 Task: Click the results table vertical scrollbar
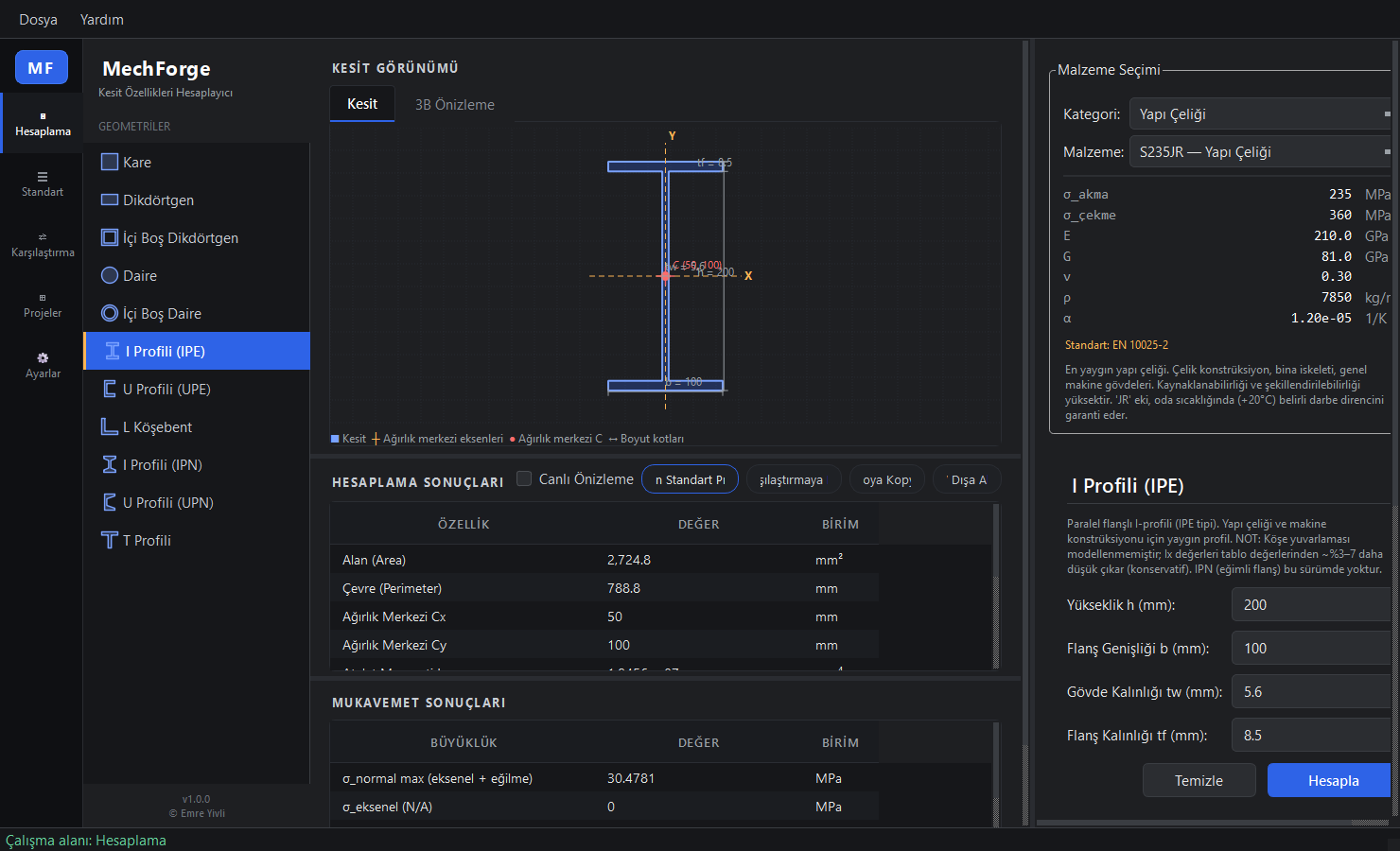[x=995, y=586]
